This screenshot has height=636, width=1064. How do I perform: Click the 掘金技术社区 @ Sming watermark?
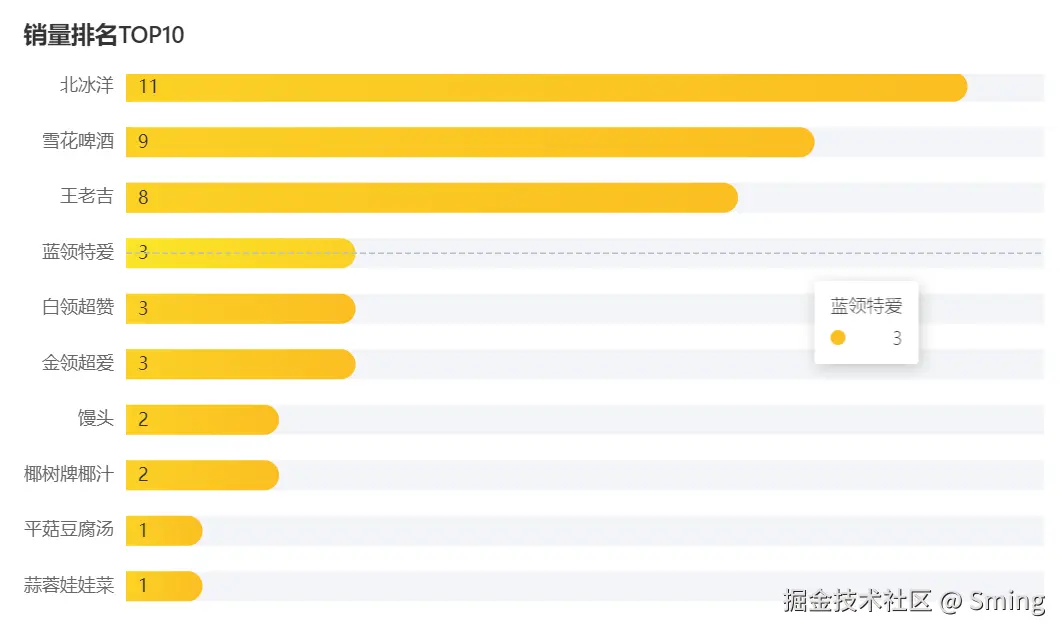914,601
